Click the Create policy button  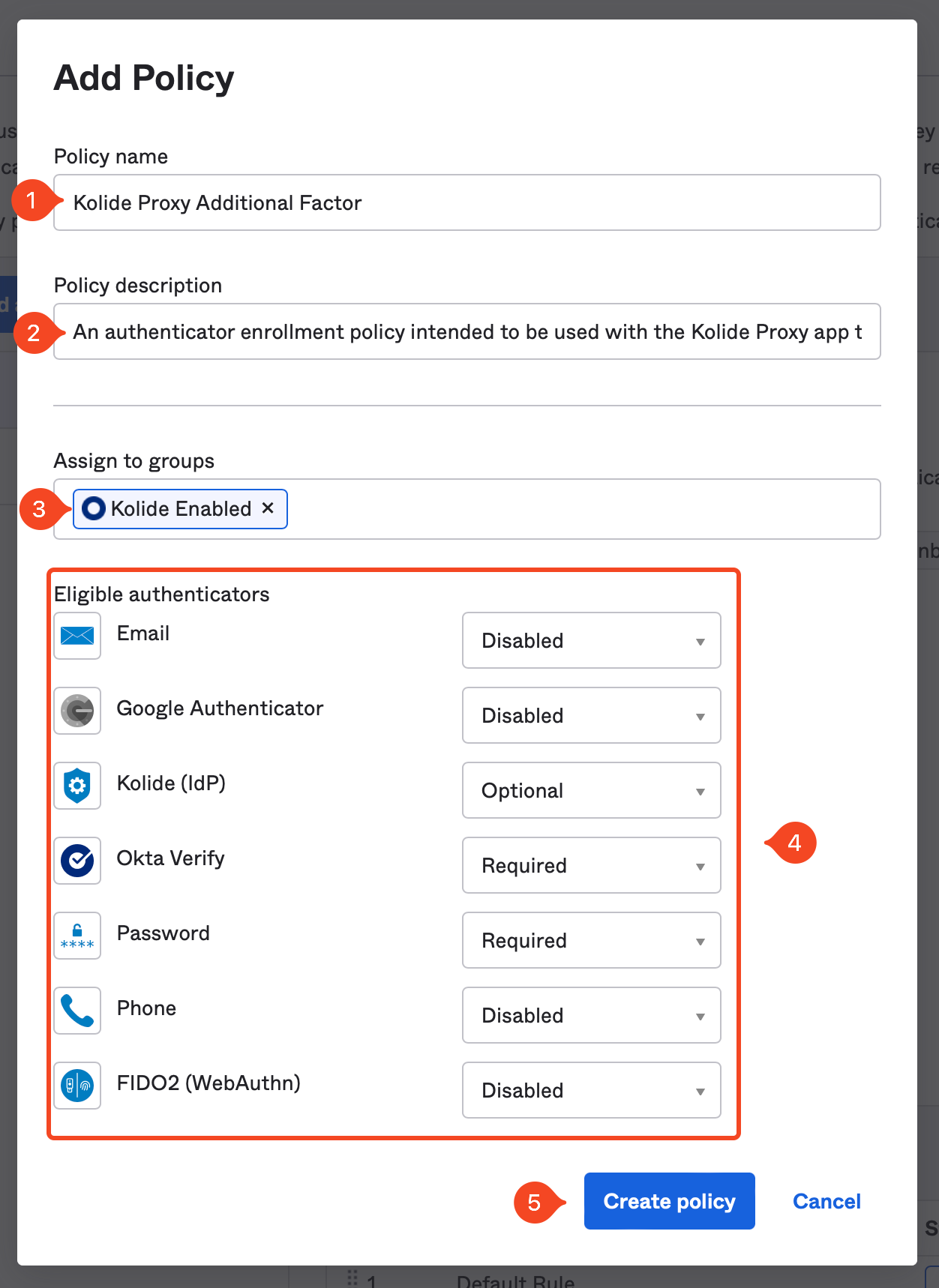[x=670, y=1201]
